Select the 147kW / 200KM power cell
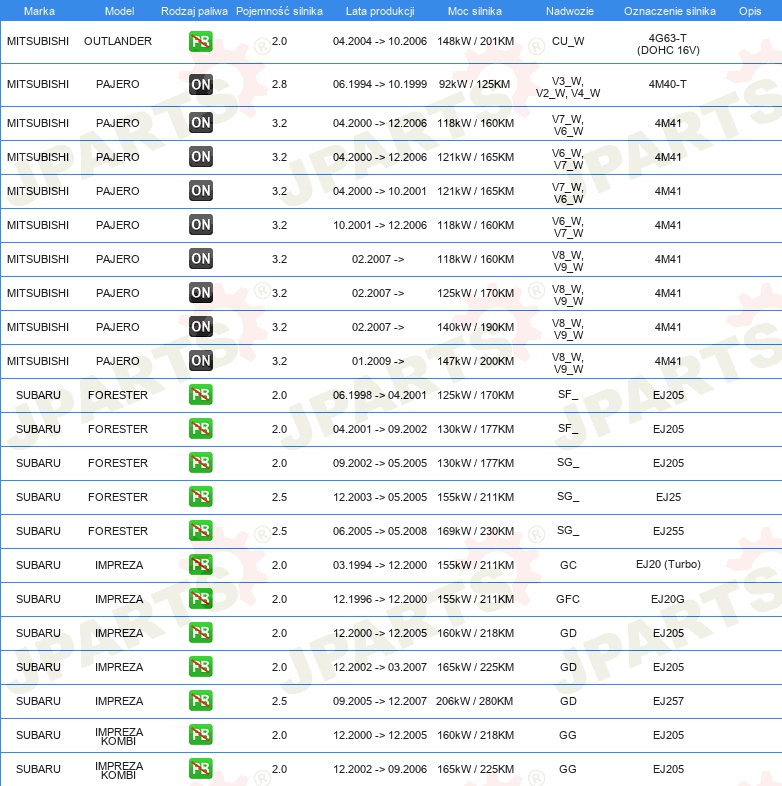 [475, 361]
